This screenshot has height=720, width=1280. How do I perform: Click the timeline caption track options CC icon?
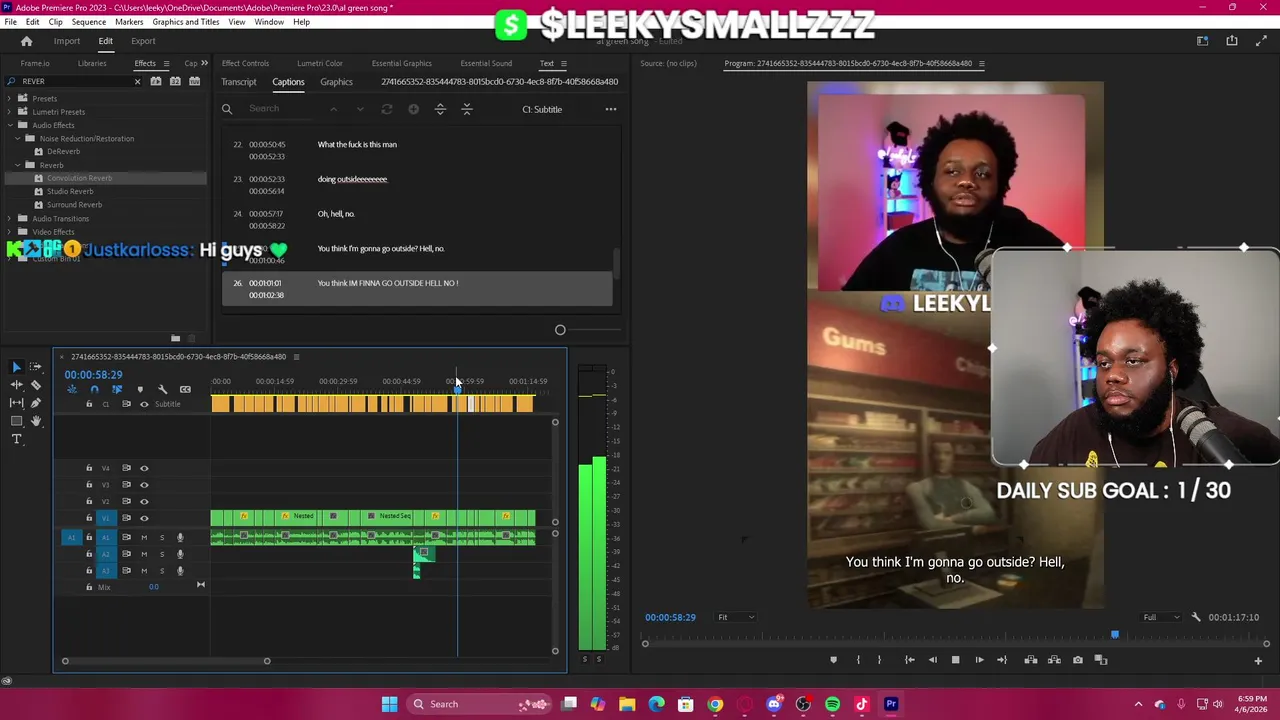(x=185, y=389)
